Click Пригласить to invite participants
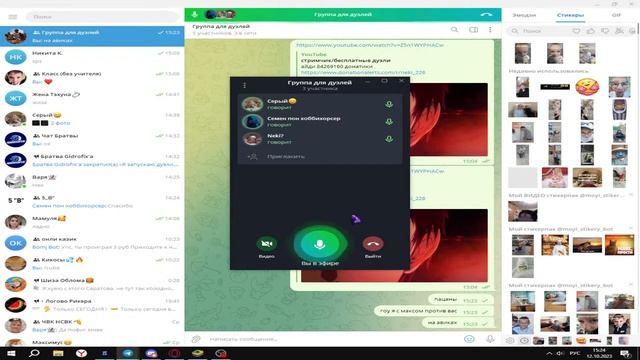Image resolution: width=640 pixels, height=360 pixels. (320, 156)
